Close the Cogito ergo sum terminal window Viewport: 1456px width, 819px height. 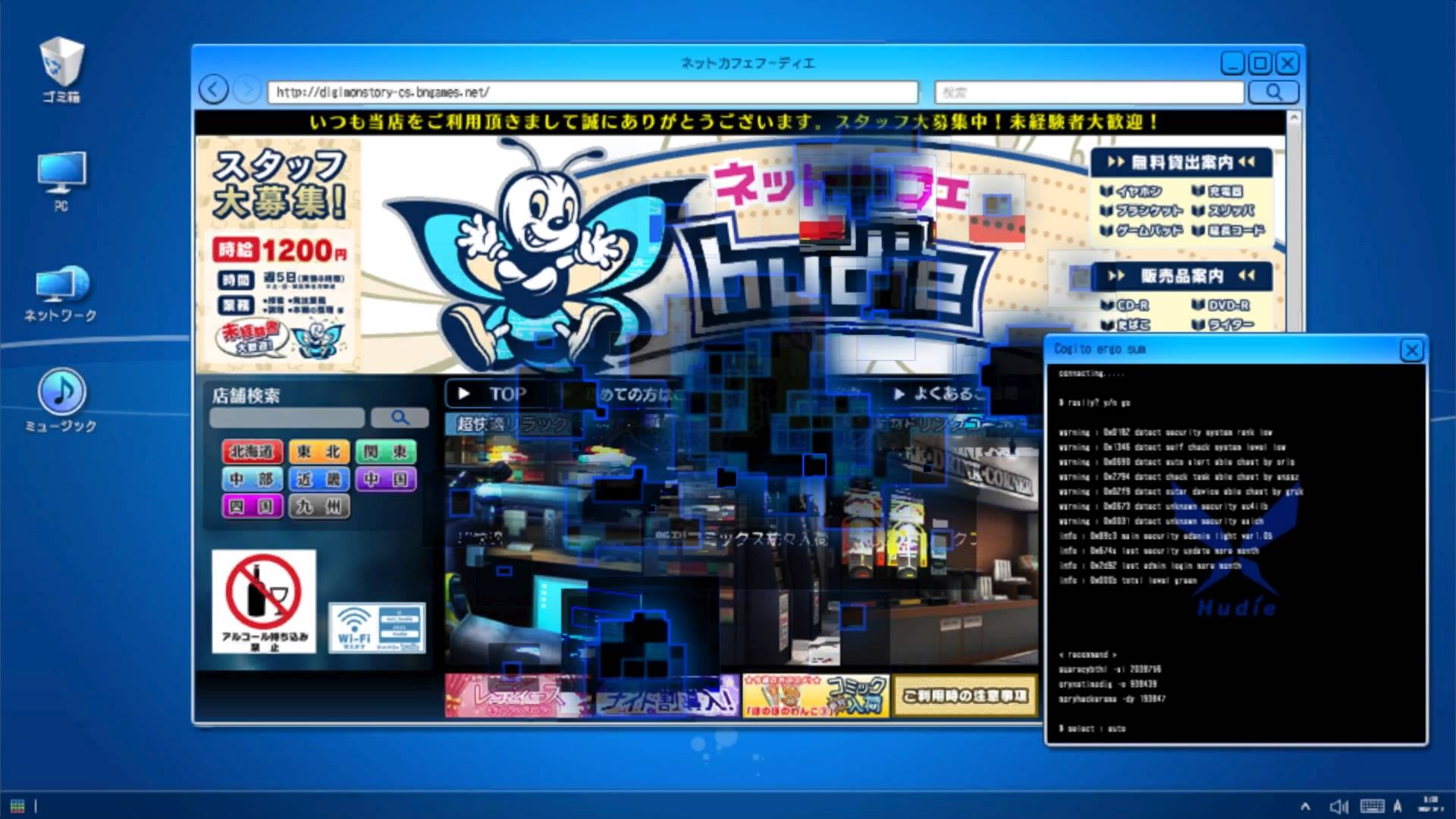pyautogui.click(x=1410, y=350)
